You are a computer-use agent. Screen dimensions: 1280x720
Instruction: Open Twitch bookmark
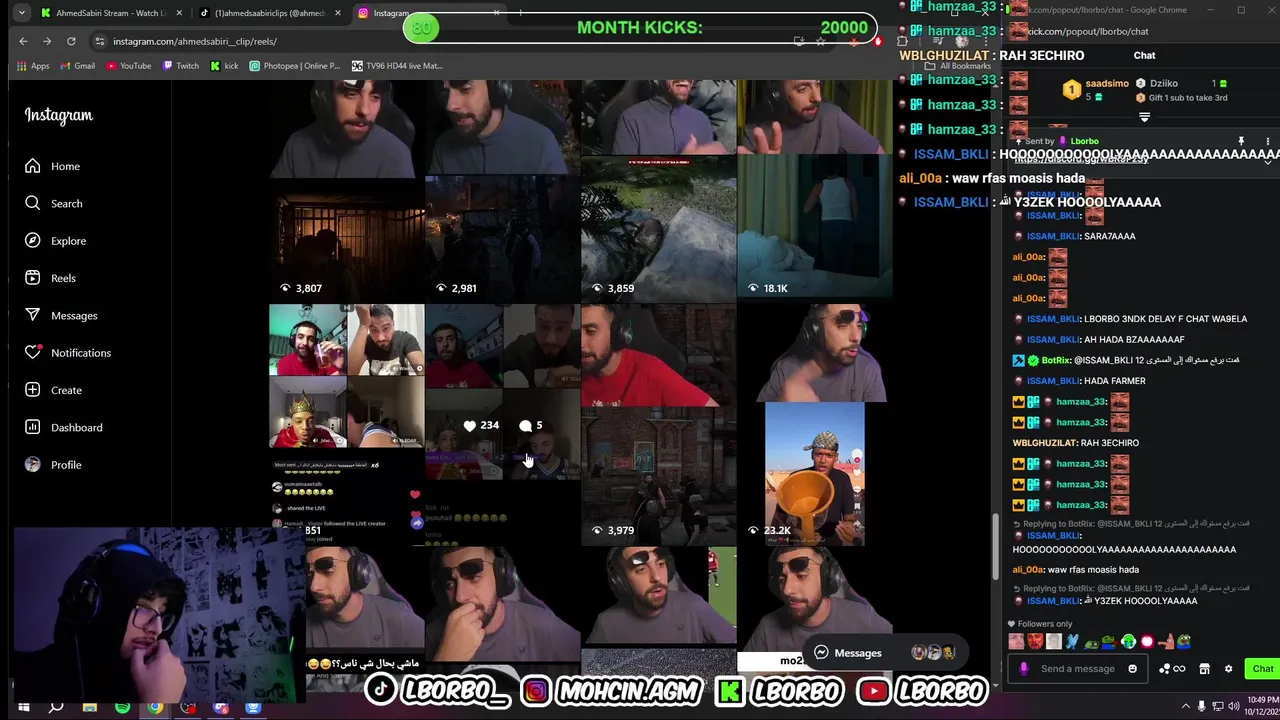[x=180, y=66]
